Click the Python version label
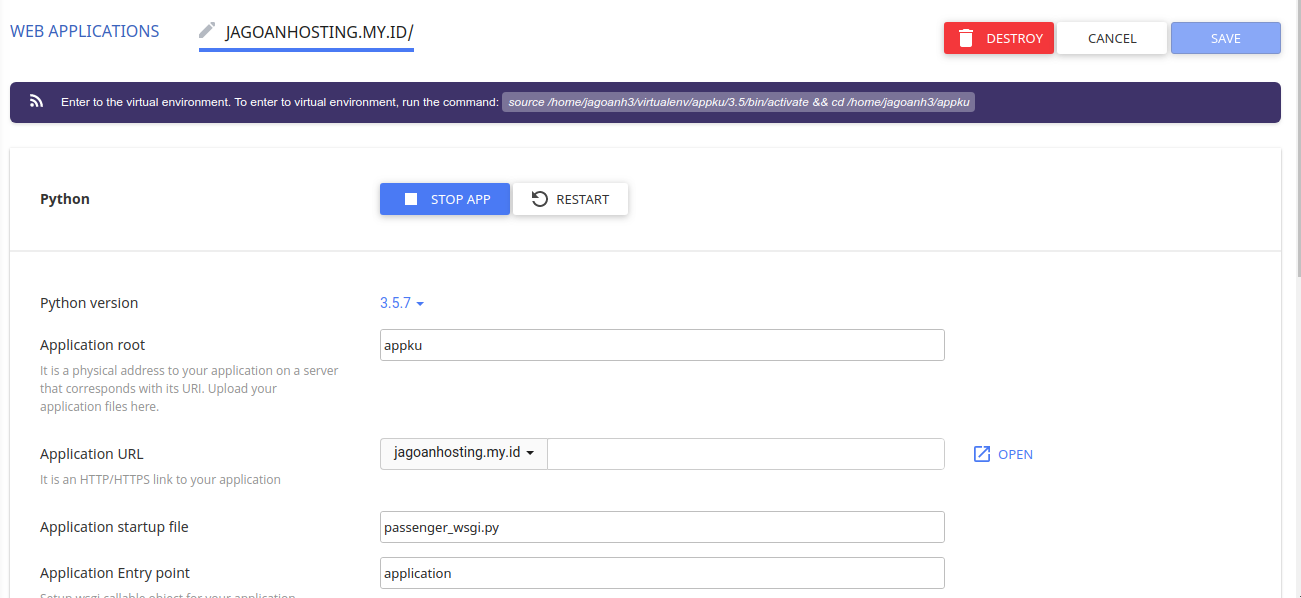1301x598 pixels. [89, 303]
